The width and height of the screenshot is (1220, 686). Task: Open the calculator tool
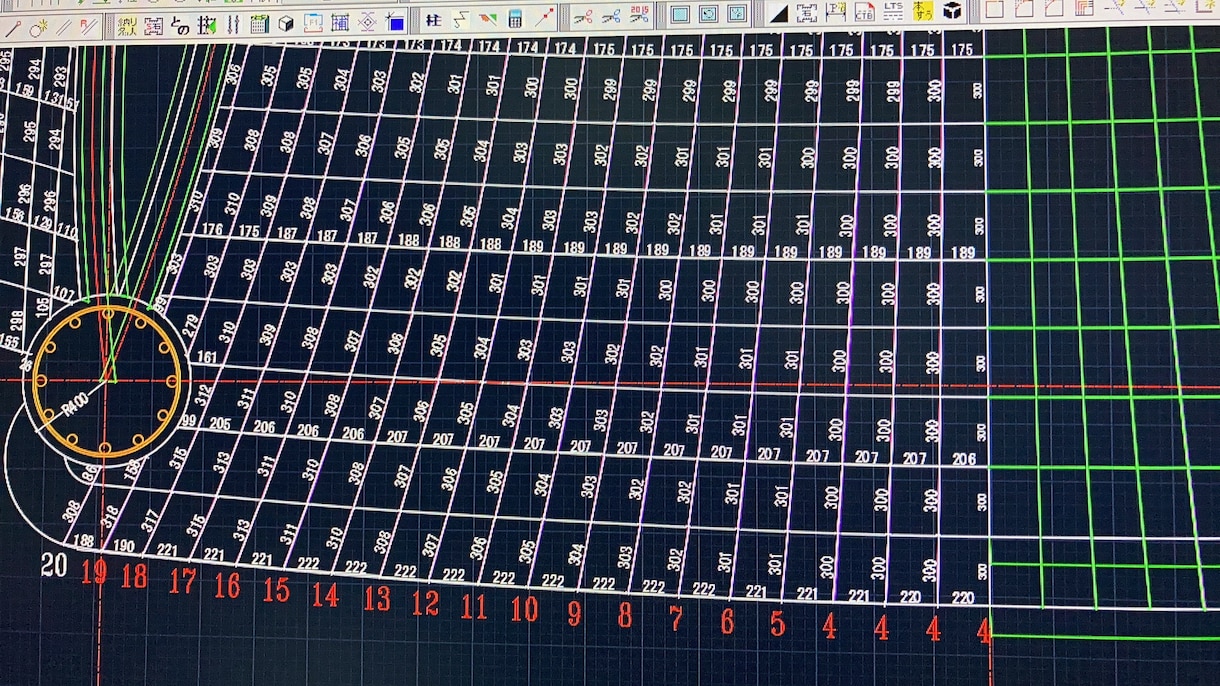coord(514,20)
